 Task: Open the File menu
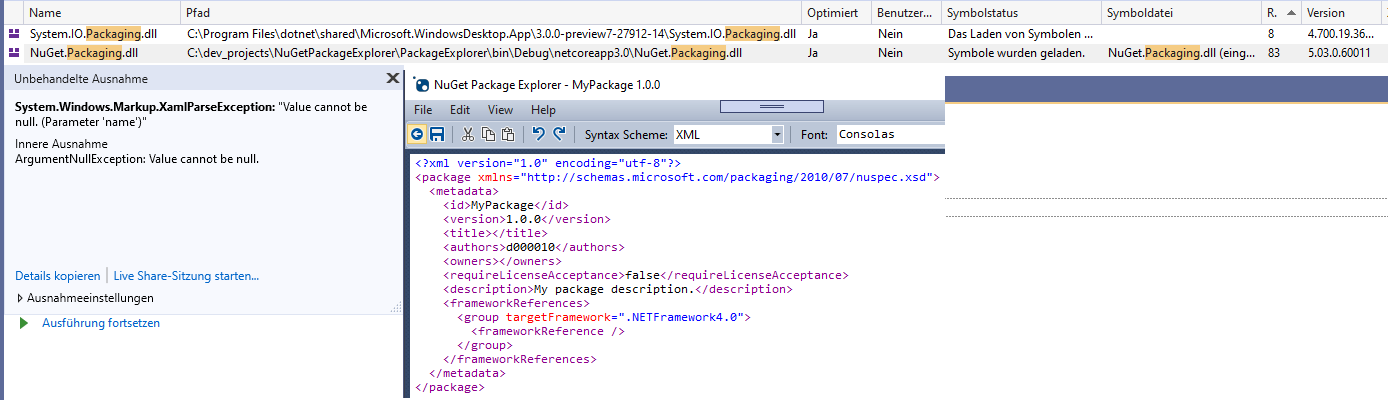[423, 110]
